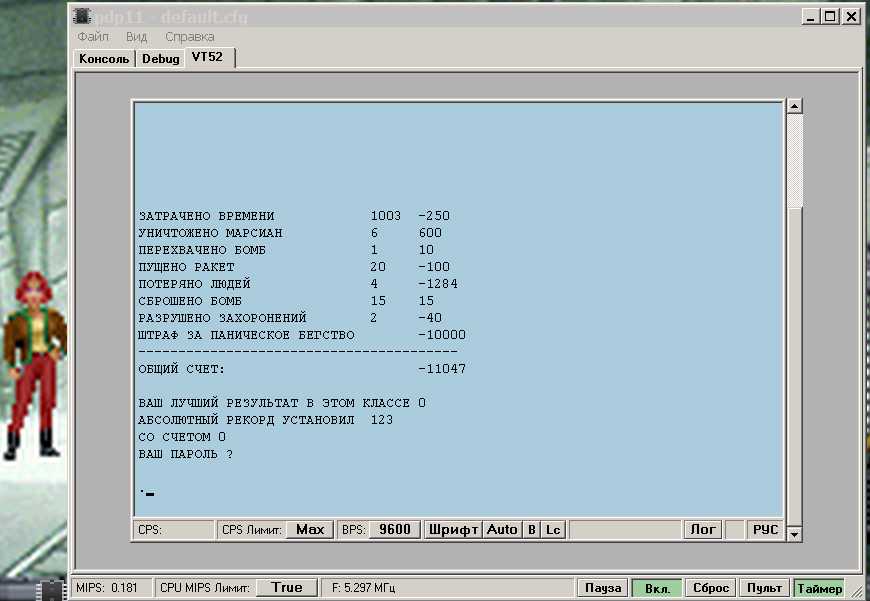Open the Вид menu
870x601 pixels.
click(136, 37)
